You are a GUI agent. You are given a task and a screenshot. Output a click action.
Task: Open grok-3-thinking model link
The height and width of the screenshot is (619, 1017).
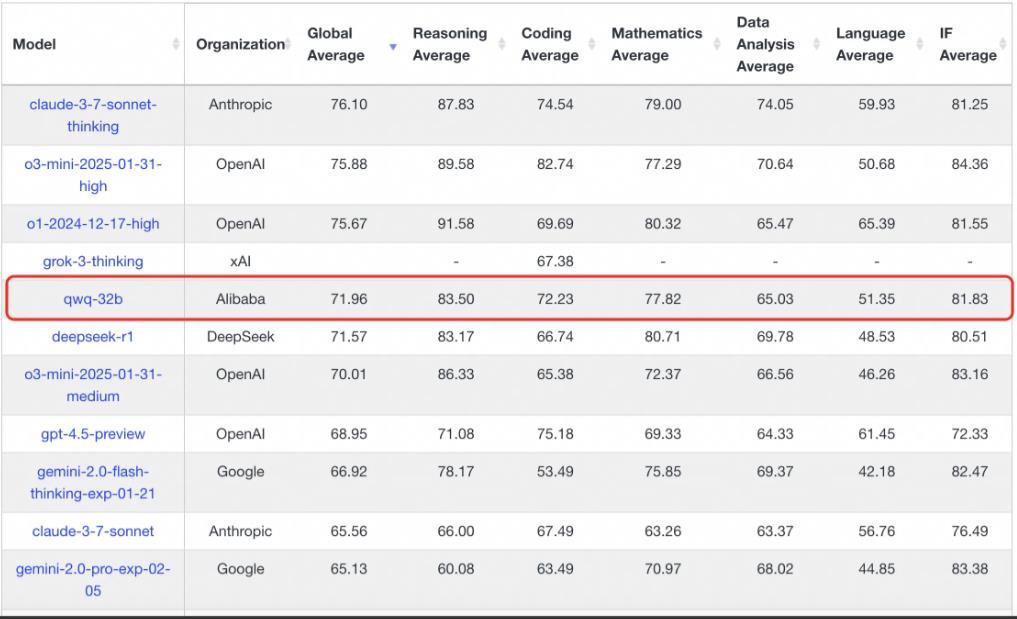pyautogui.click(x=93, y=261)
